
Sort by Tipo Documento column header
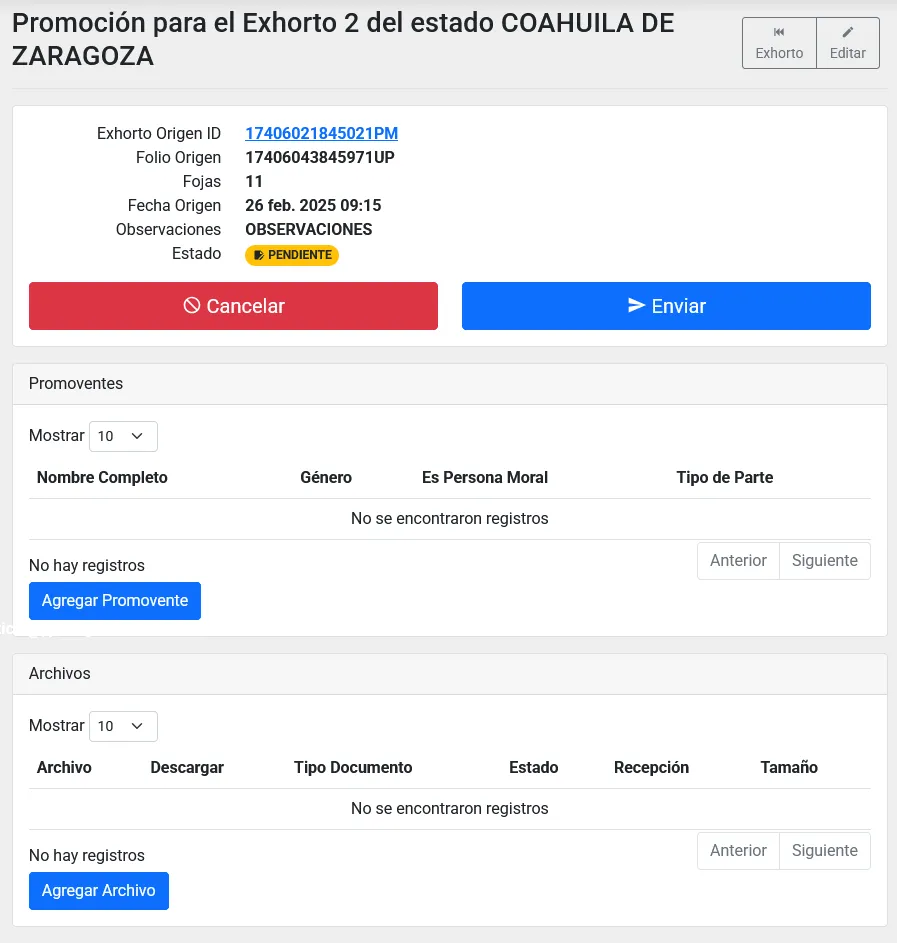pyautogui.click(x=353, y=768)
